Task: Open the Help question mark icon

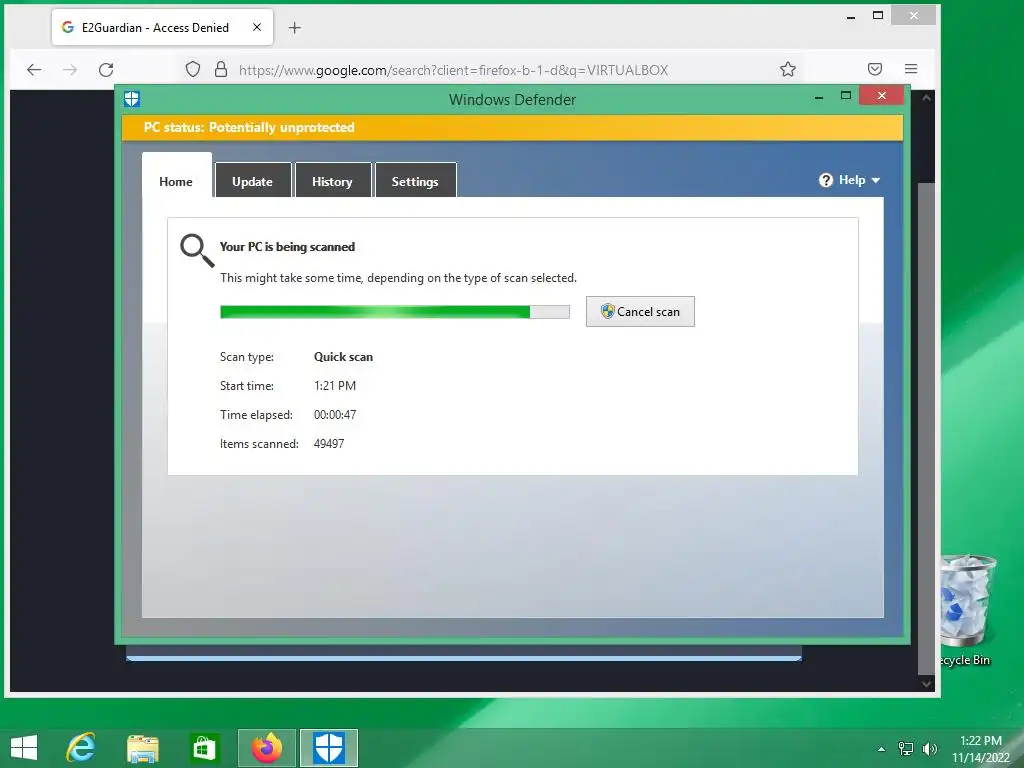Action: click(x=826, y=180)
